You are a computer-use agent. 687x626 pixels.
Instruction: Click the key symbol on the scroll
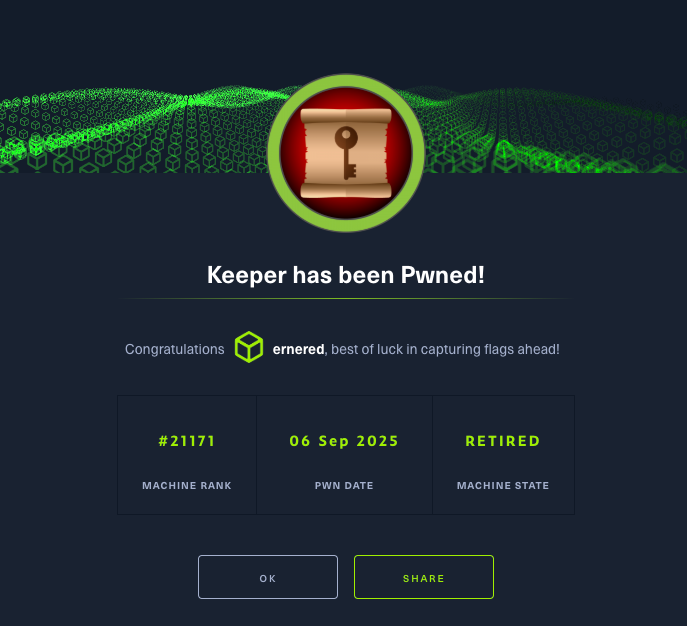(346, 152)
